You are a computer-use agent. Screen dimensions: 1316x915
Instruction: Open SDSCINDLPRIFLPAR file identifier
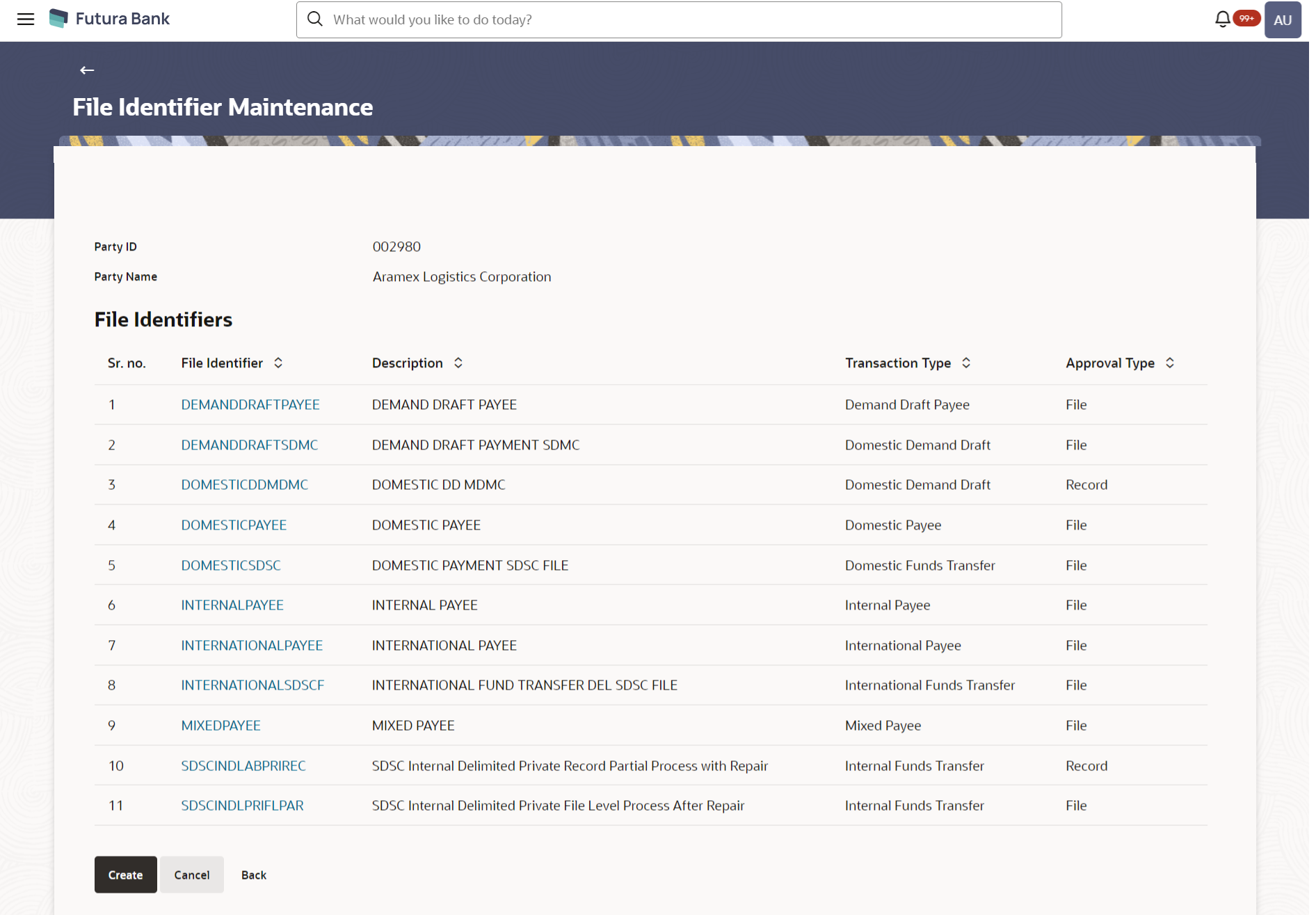[x=242, y=805]
